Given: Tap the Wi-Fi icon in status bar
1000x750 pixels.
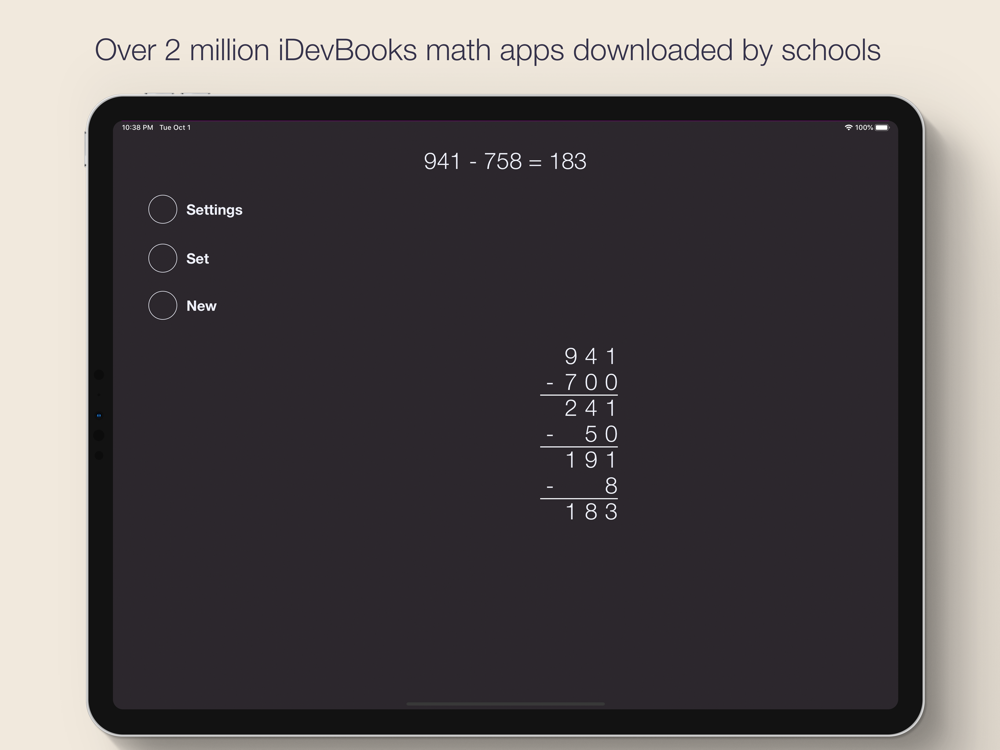Looking at the screenshot, I should [848, 128].
